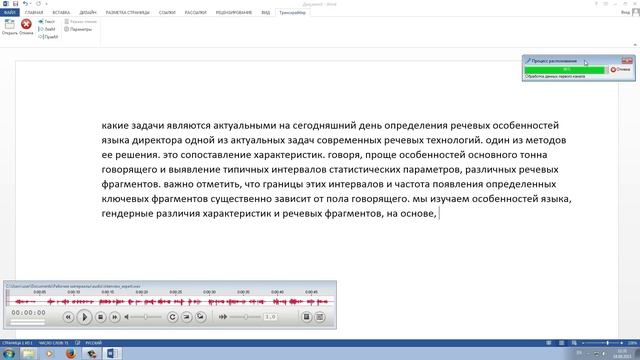
Task: Click the third icon after loop in player
Action: coord(200,317)
